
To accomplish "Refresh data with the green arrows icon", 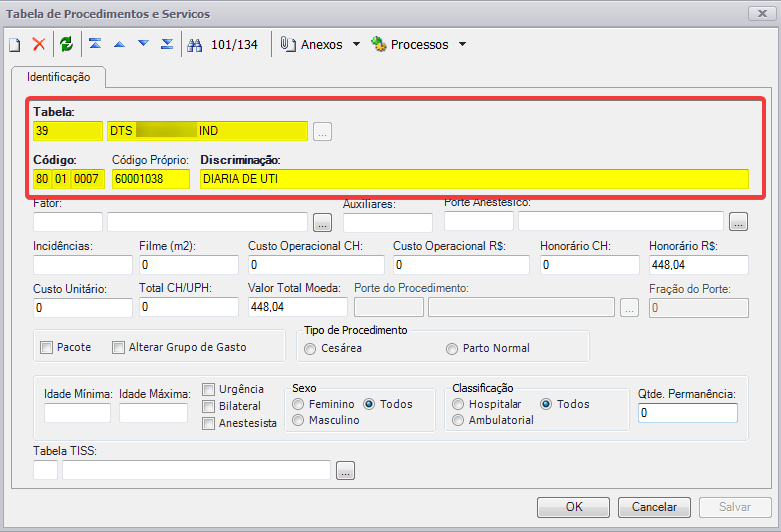I will [x=66, y=44].
